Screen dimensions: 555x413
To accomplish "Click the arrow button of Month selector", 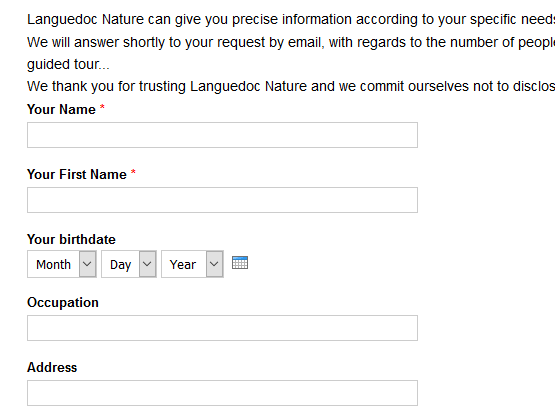I will [x=87, y=264].
